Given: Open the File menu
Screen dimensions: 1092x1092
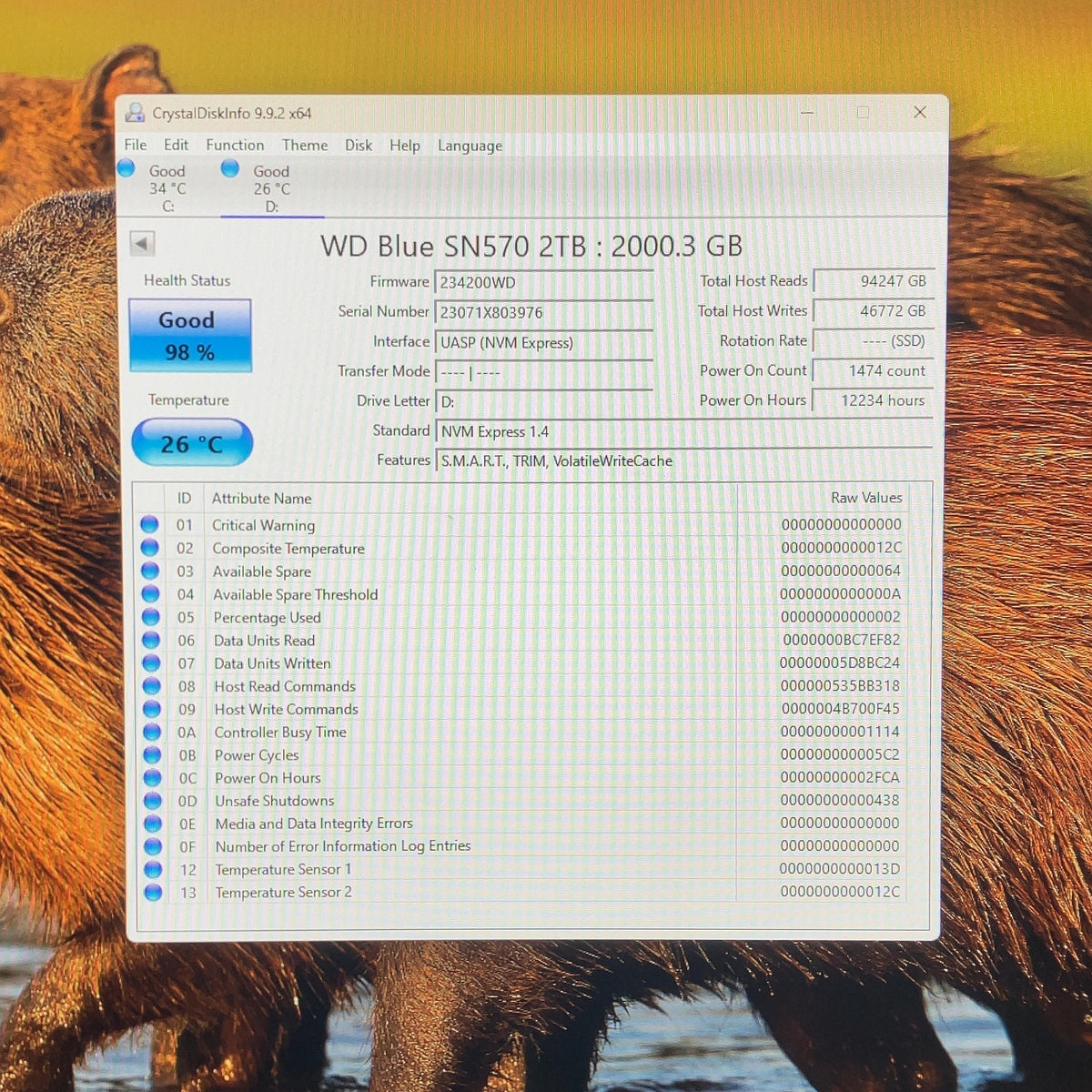Looking at the screenshot, I should tap(136, 145).
